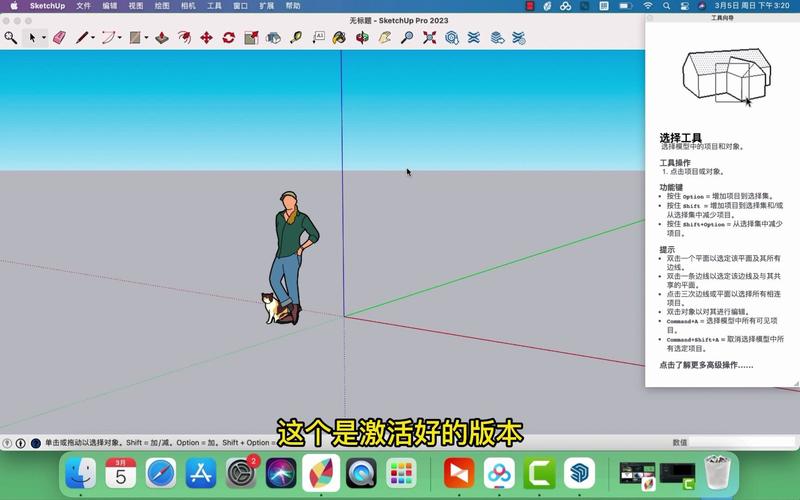Launch Siri from the Dock
This screenshot has width=800, height=500.
pos(281,473)
